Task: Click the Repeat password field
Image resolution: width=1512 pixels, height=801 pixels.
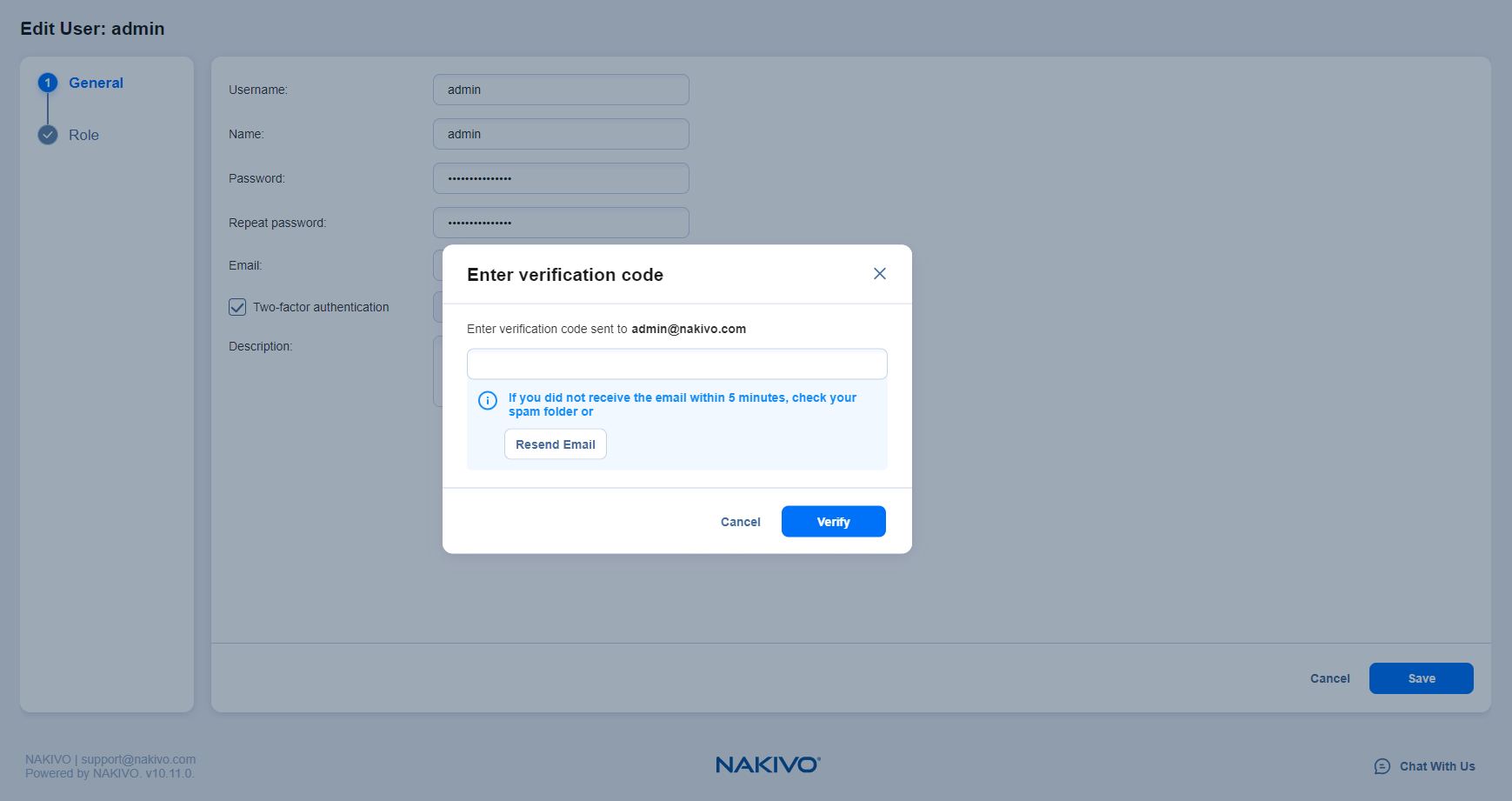Action: coord(561,223)
